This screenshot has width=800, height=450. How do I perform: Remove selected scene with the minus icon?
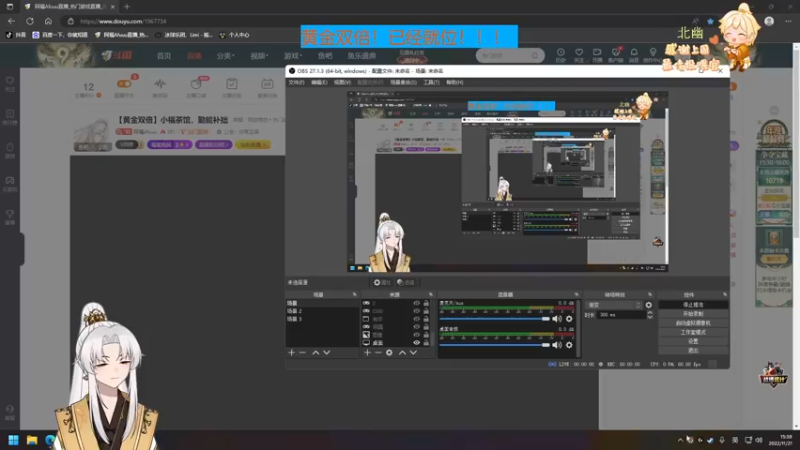[303, 353]
